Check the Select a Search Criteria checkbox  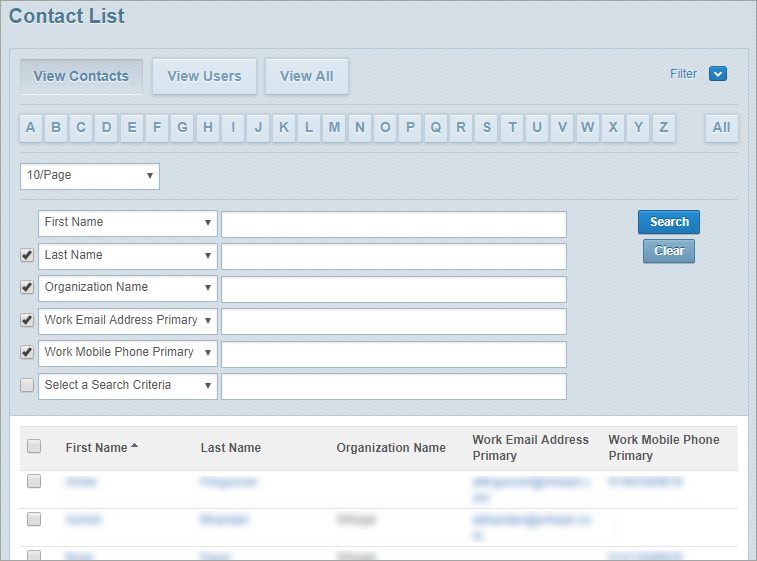(x=27, y=385)
